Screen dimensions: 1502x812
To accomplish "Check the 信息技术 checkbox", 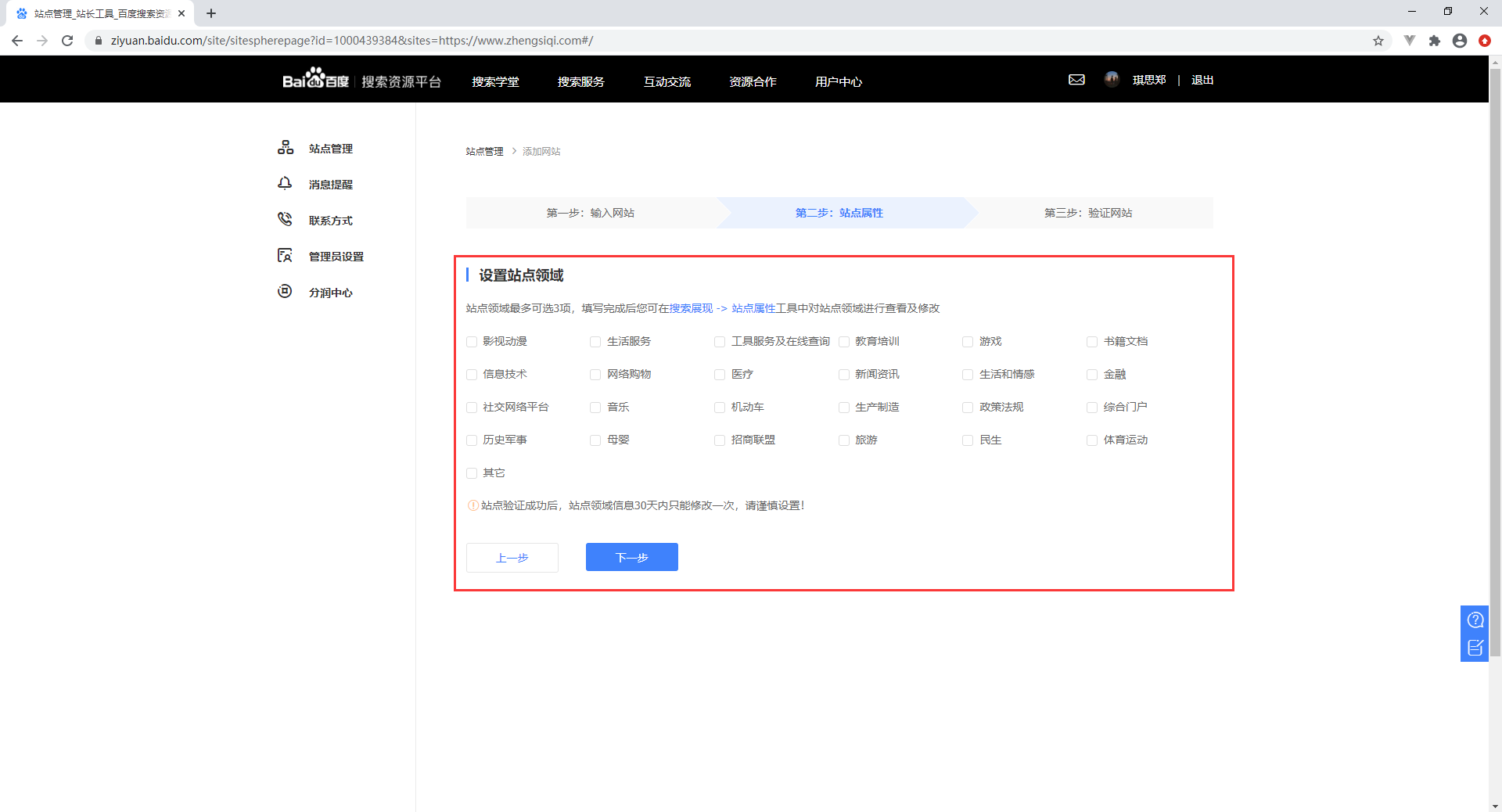I will tap(472, 375).
